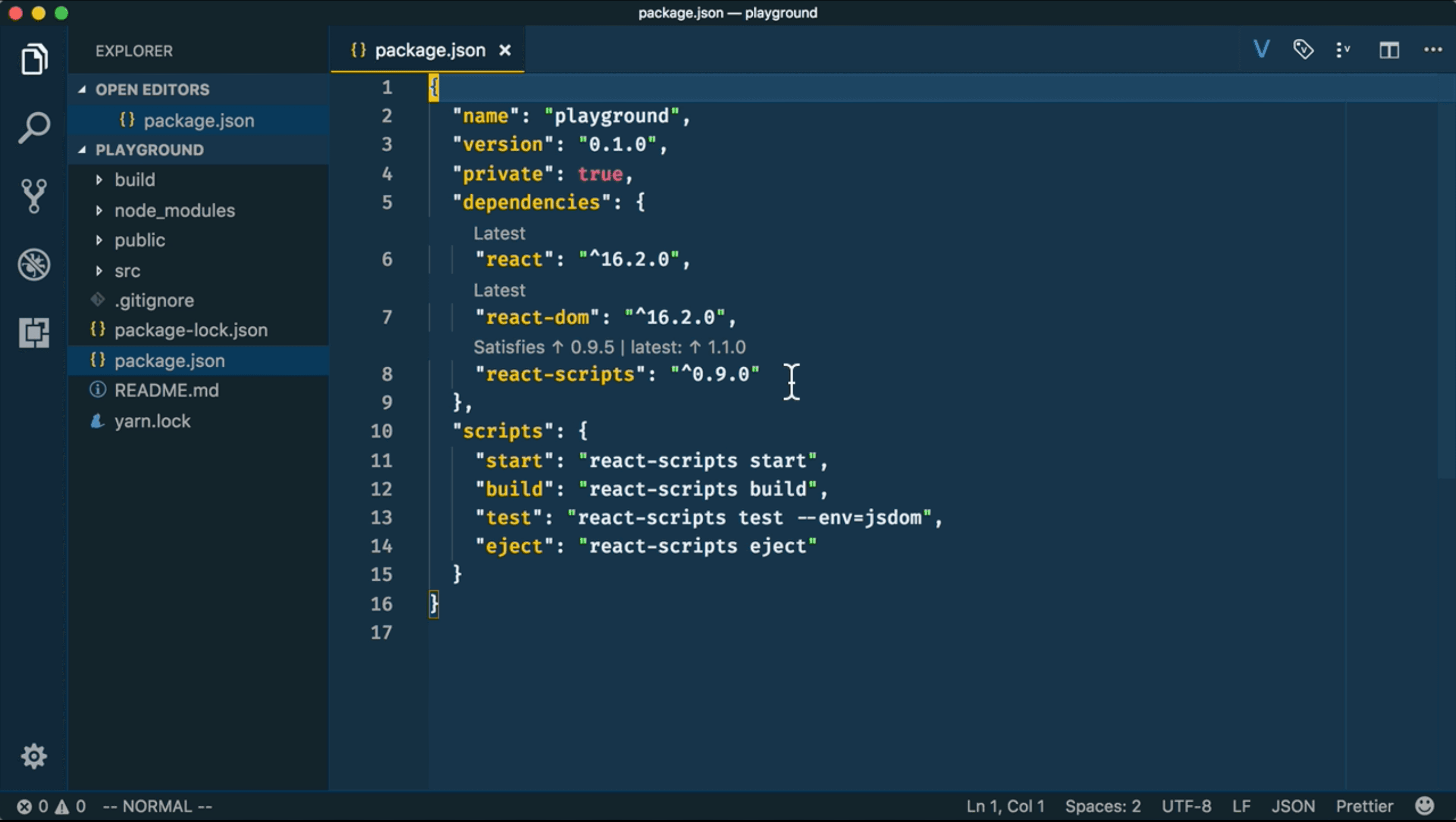Screen dimensions: 1456x822
Task: Click line number 10 in the gutter
Action: pos(382,431)
